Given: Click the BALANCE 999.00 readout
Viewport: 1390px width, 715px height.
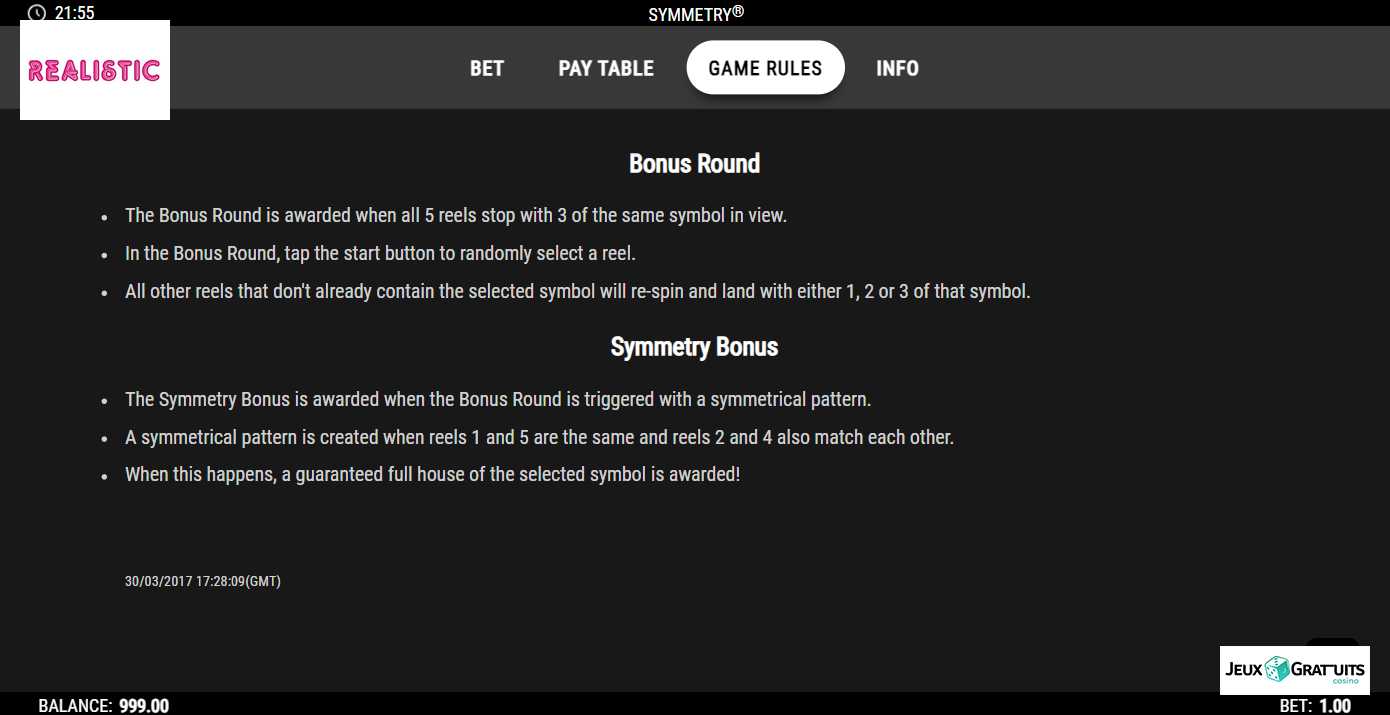Looking at the screenshot, I should point(104,706).
